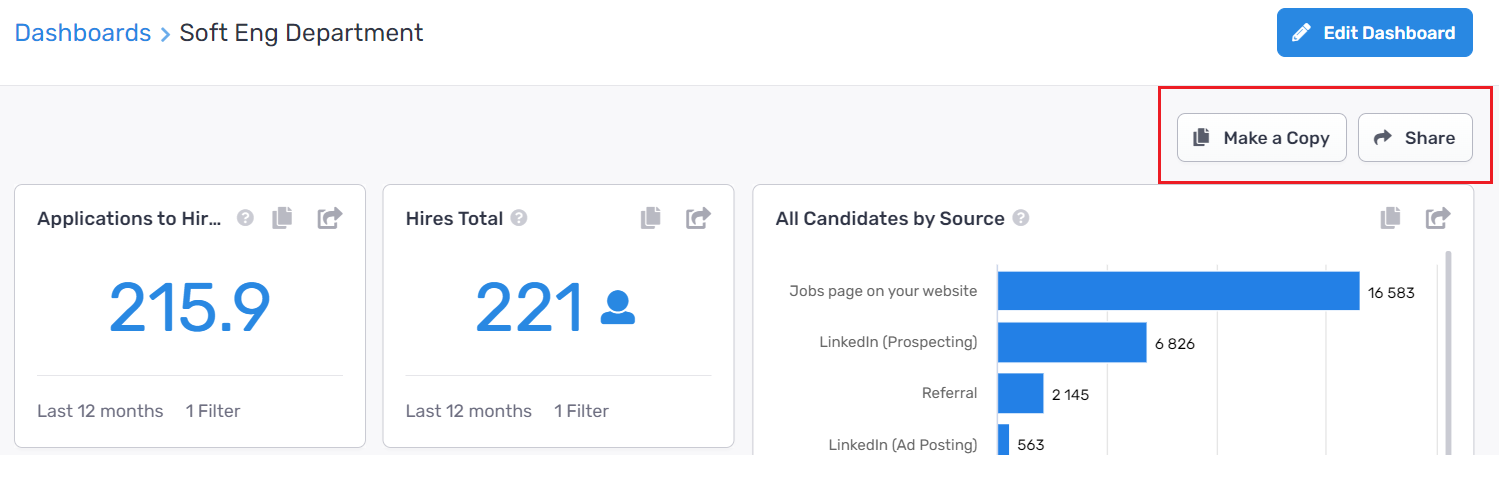
Task: Click help icon beside All Candidates by Source
Action: tap(1020, 218)
